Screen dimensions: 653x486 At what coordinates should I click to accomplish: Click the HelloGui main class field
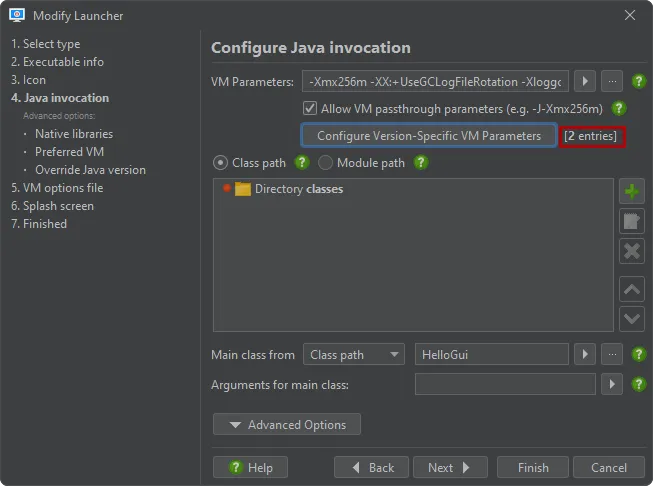coord(491,354)
